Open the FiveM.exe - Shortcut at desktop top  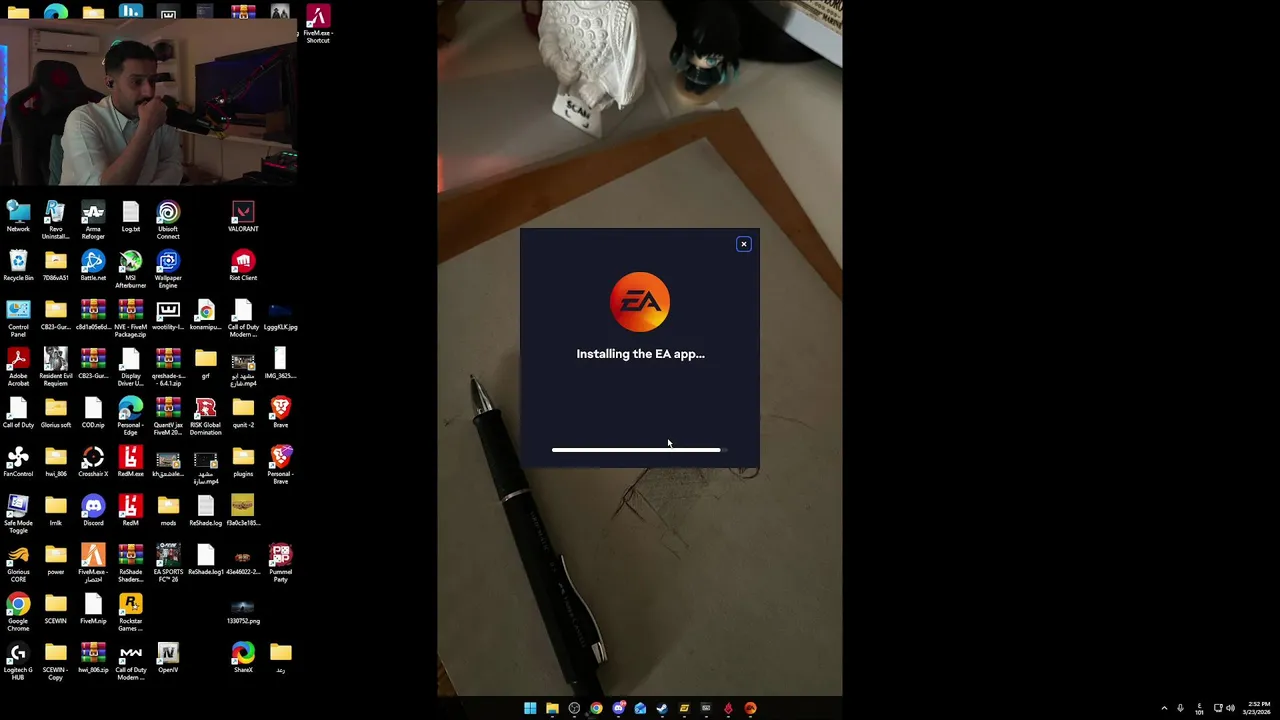pyautogui.click(x=318, y=24)
